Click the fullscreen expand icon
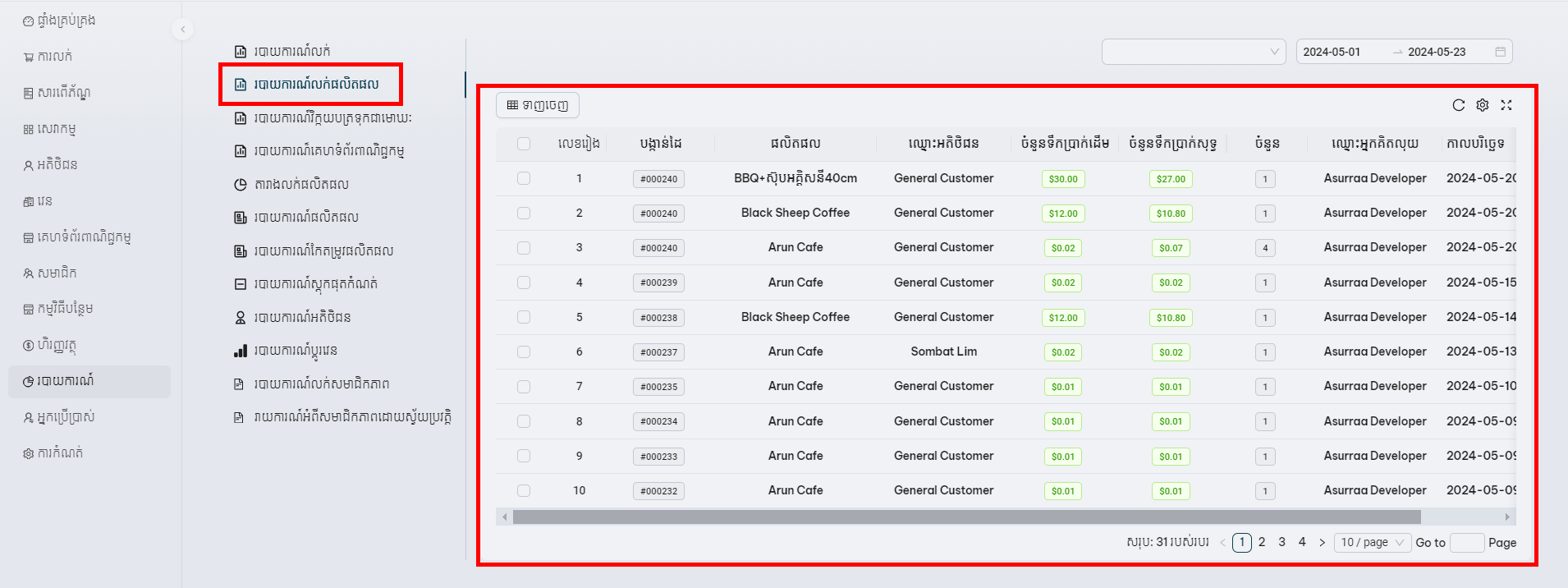 click(x=1506, y=105)
